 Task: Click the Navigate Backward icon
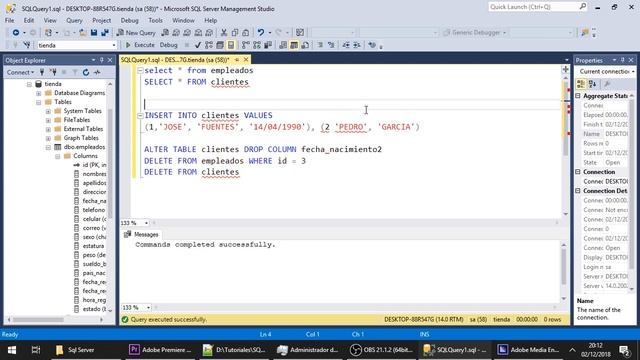tap(16, 33)
